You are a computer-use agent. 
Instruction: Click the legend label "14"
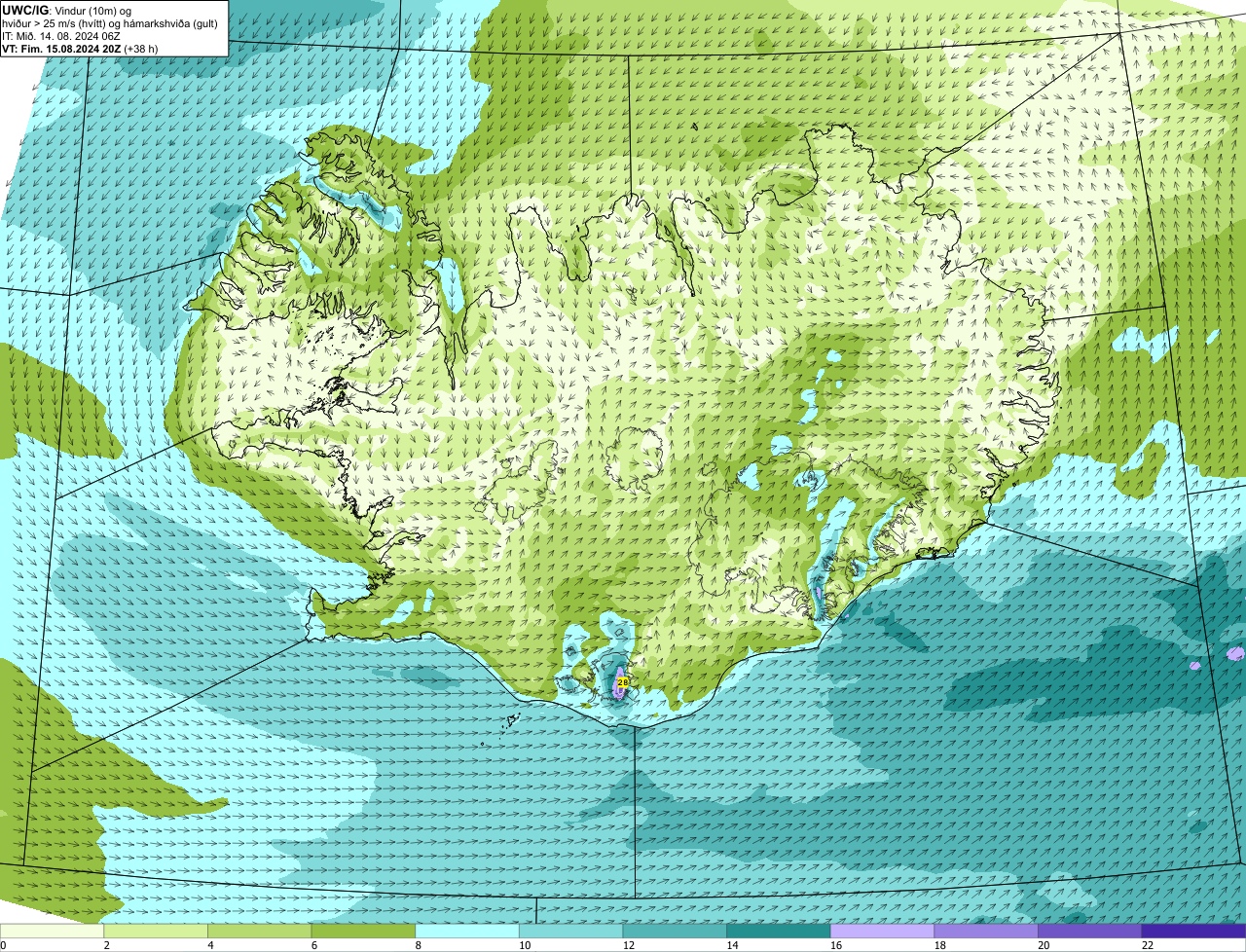tap(732, 945)
